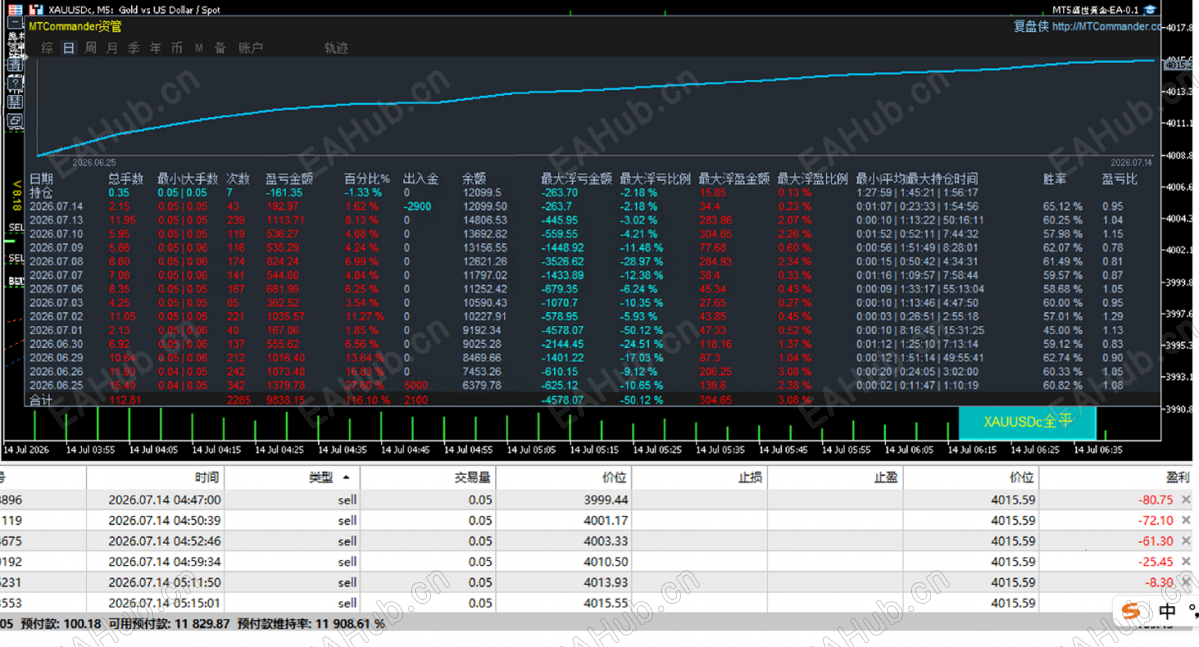Click the Sogou input method S icon

tap(1131, 611)
